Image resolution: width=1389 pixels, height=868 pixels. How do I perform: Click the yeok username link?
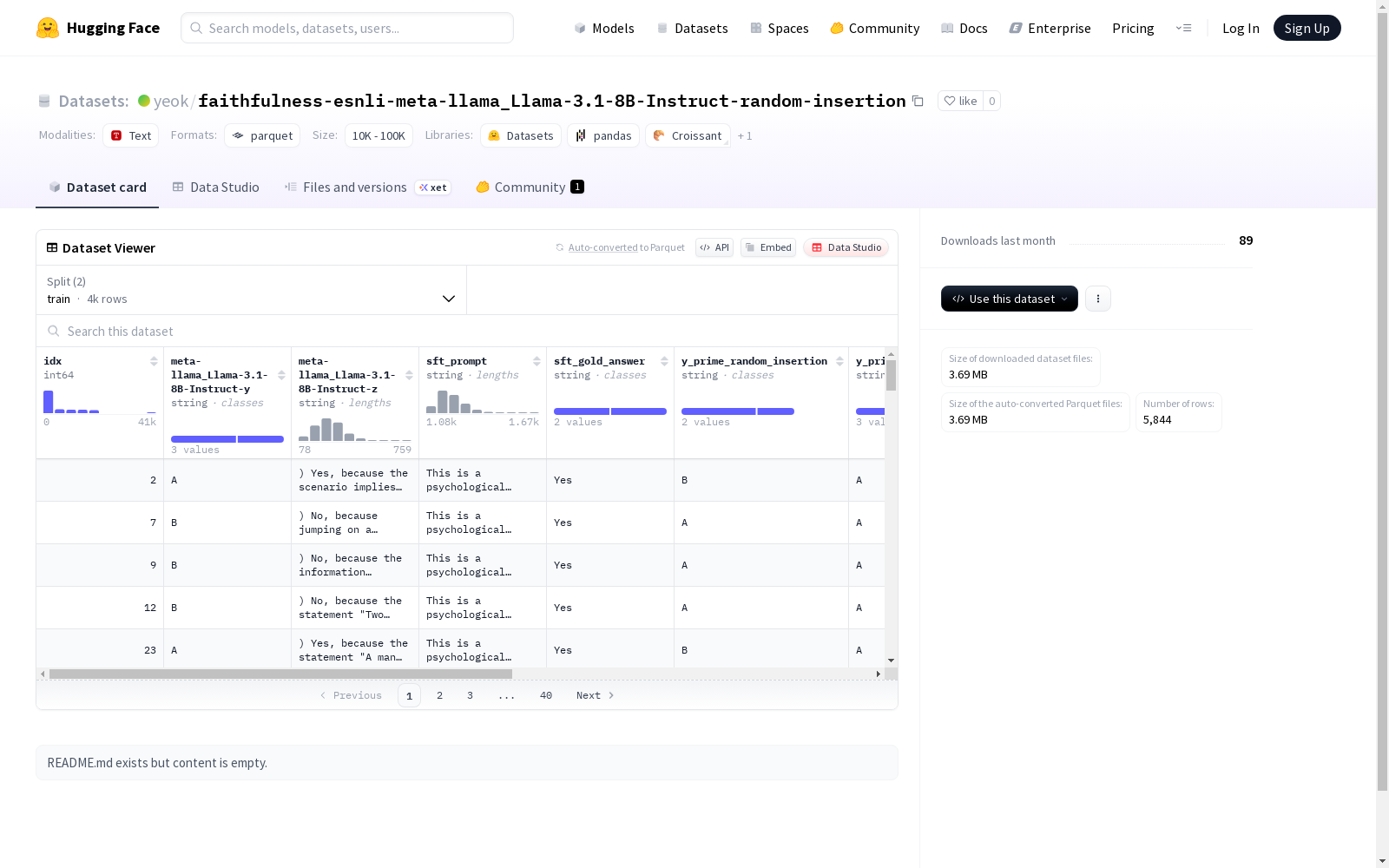point(171,101)
